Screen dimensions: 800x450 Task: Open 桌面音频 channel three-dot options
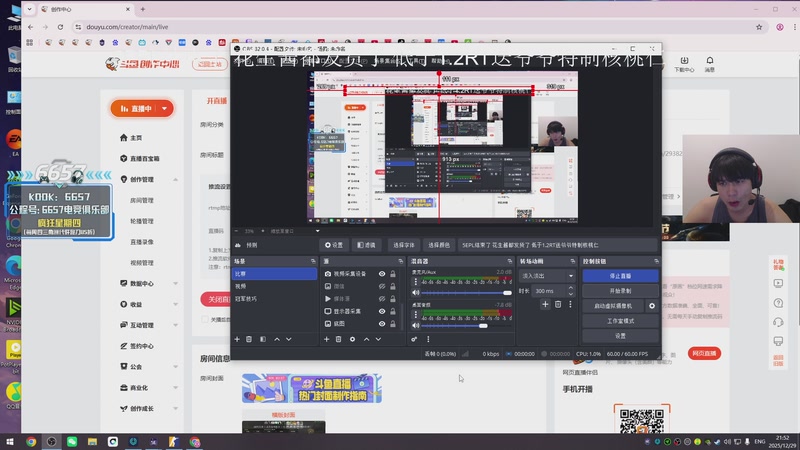tap(415, 314)
